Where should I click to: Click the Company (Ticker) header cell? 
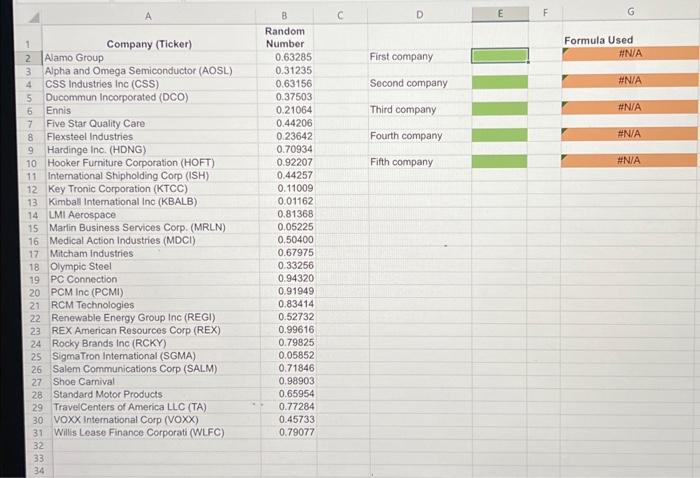click(x=149, y=38)
